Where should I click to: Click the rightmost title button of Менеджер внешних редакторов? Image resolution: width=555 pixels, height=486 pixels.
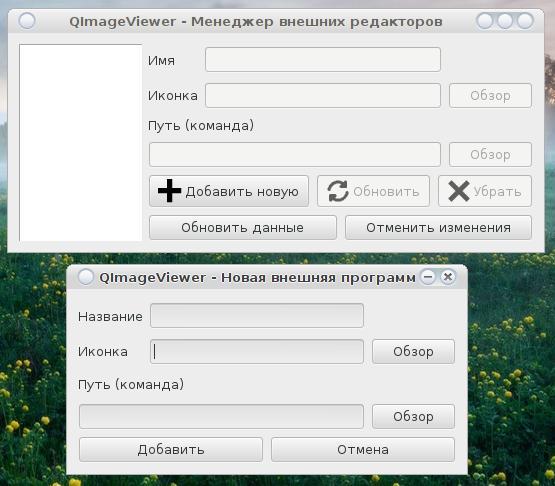click(525, 21)
